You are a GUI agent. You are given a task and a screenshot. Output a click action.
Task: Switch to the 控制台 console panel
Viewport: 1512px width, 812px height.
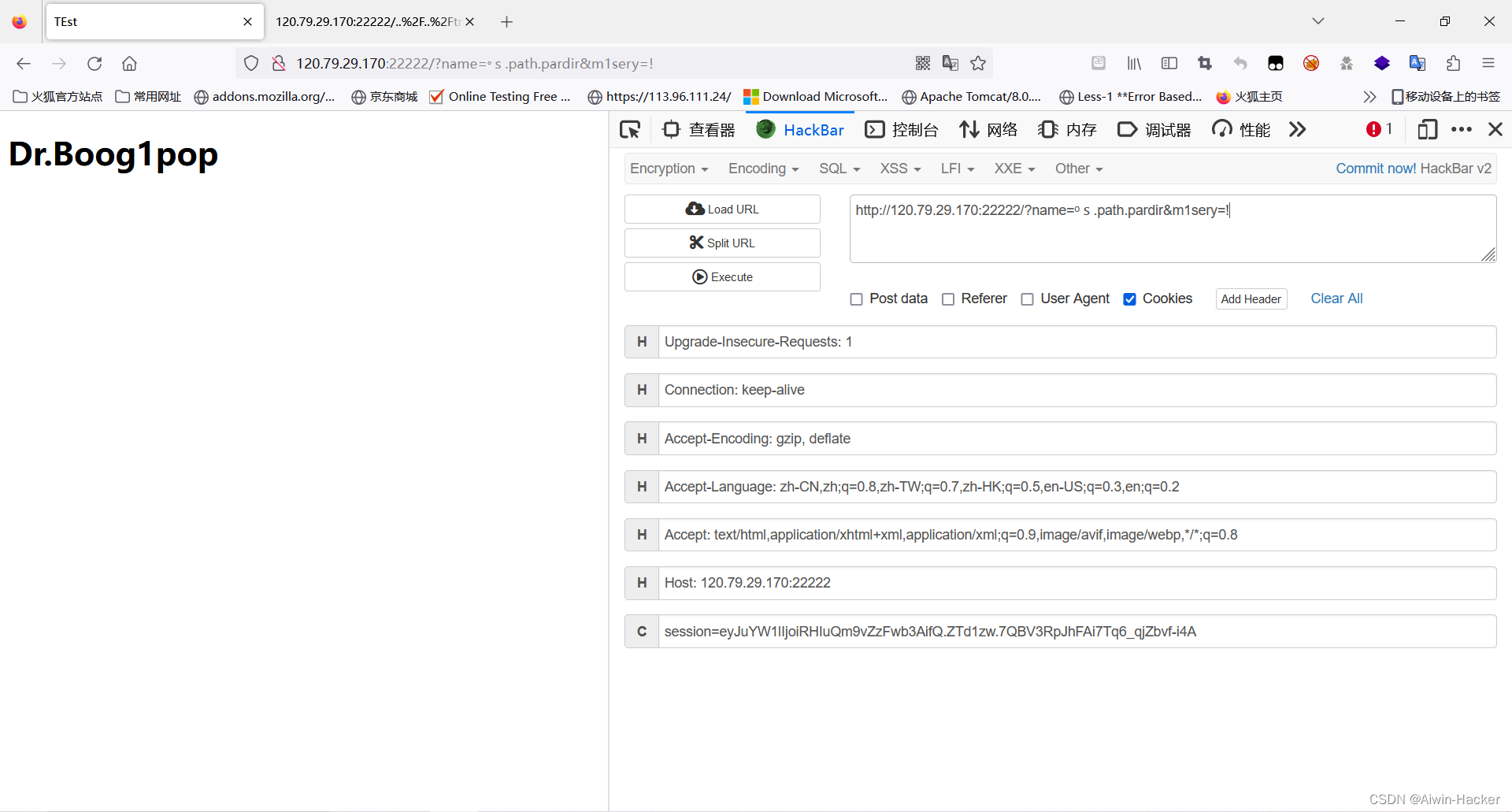pyautogui.click(x=902, y=129)
